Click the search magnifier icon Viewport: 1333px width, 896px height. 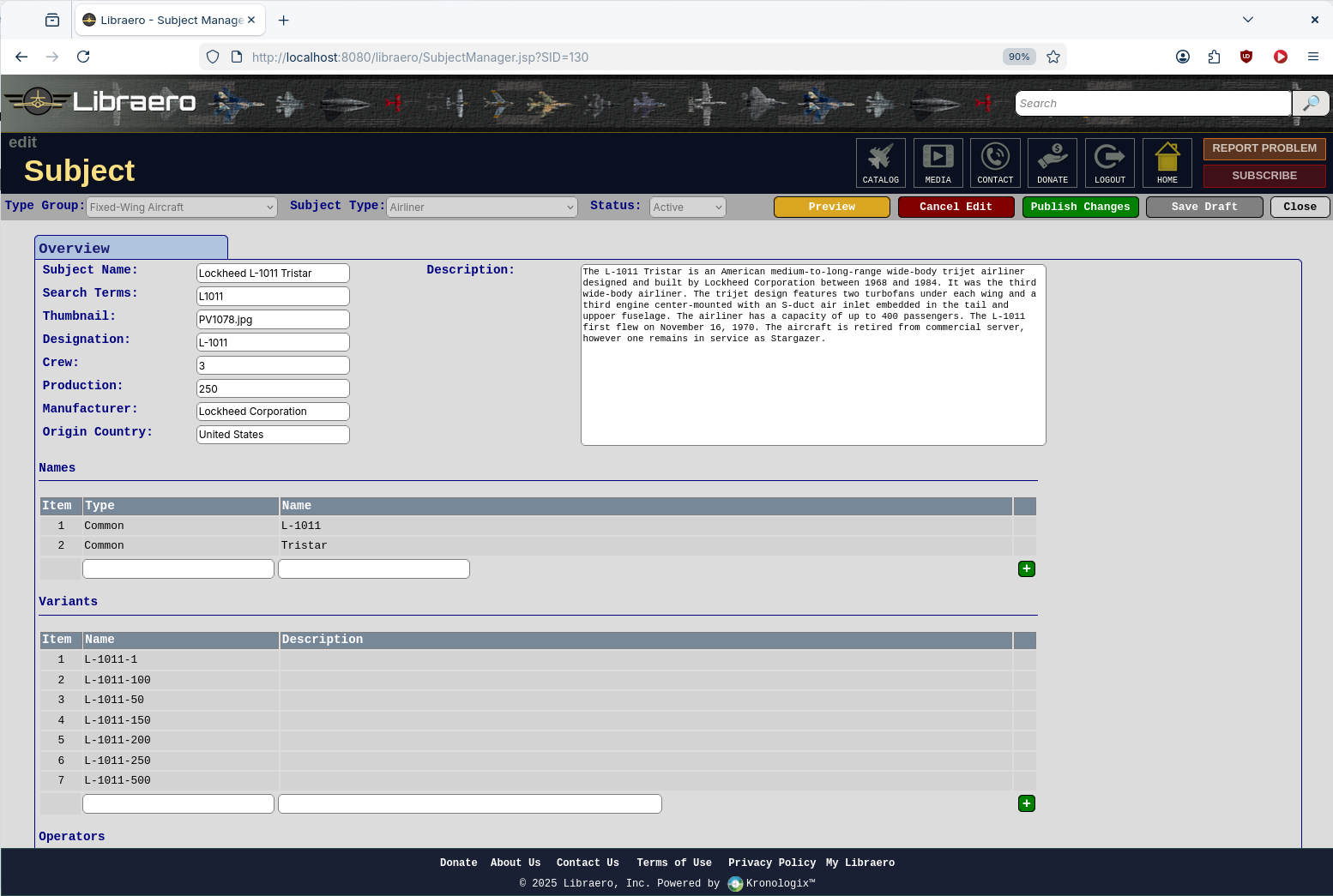coord(1311,104)
